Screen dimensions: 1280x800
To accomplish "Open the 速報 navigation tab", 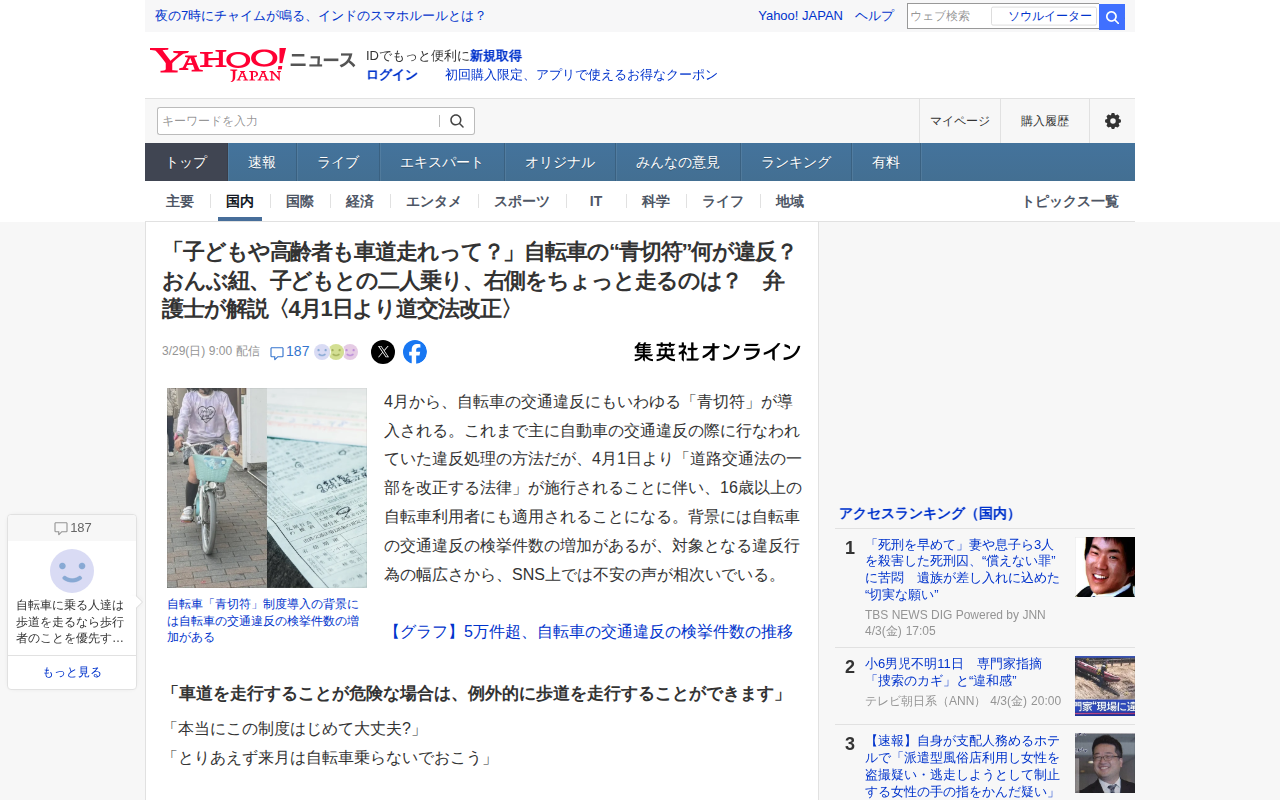I will [263, 162].
